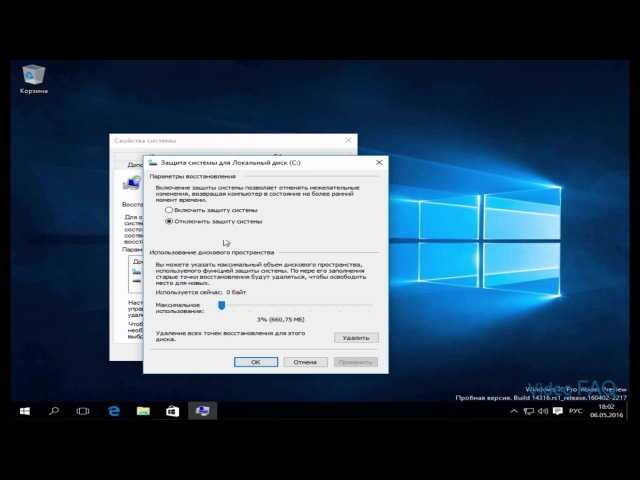Click the 'Удалить' button
The height and width of the screenshot is (480, 640).
(x=356, y=338)
